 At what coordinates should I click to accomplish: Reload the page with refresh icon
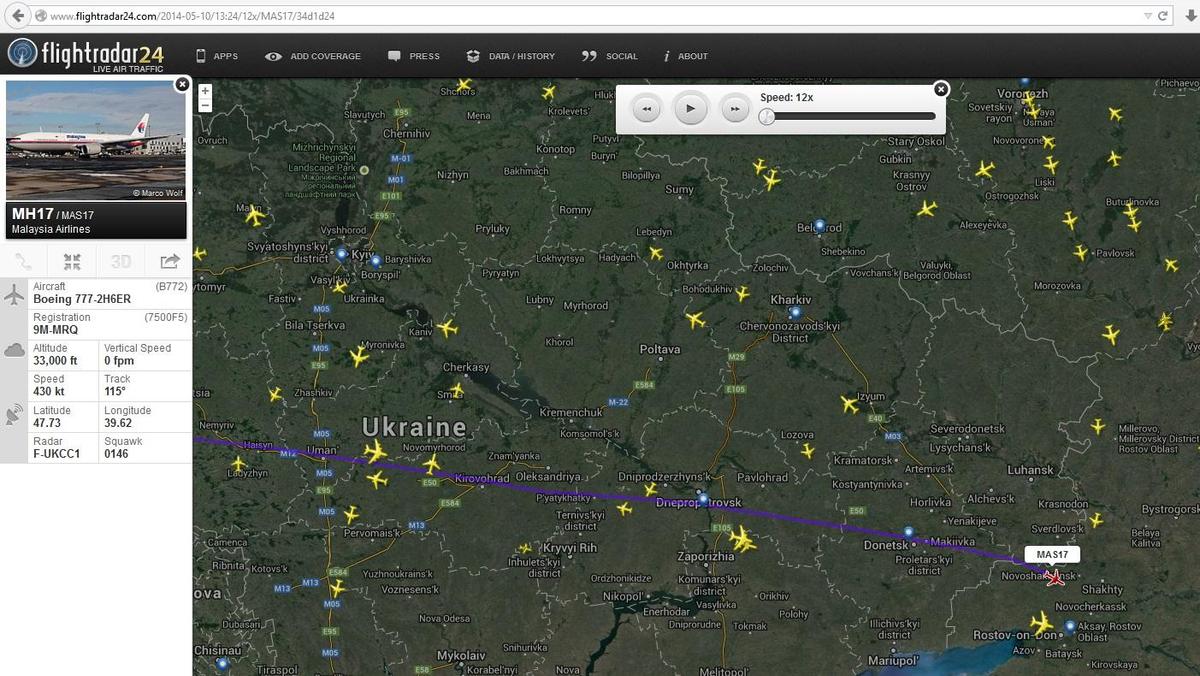1163,16
